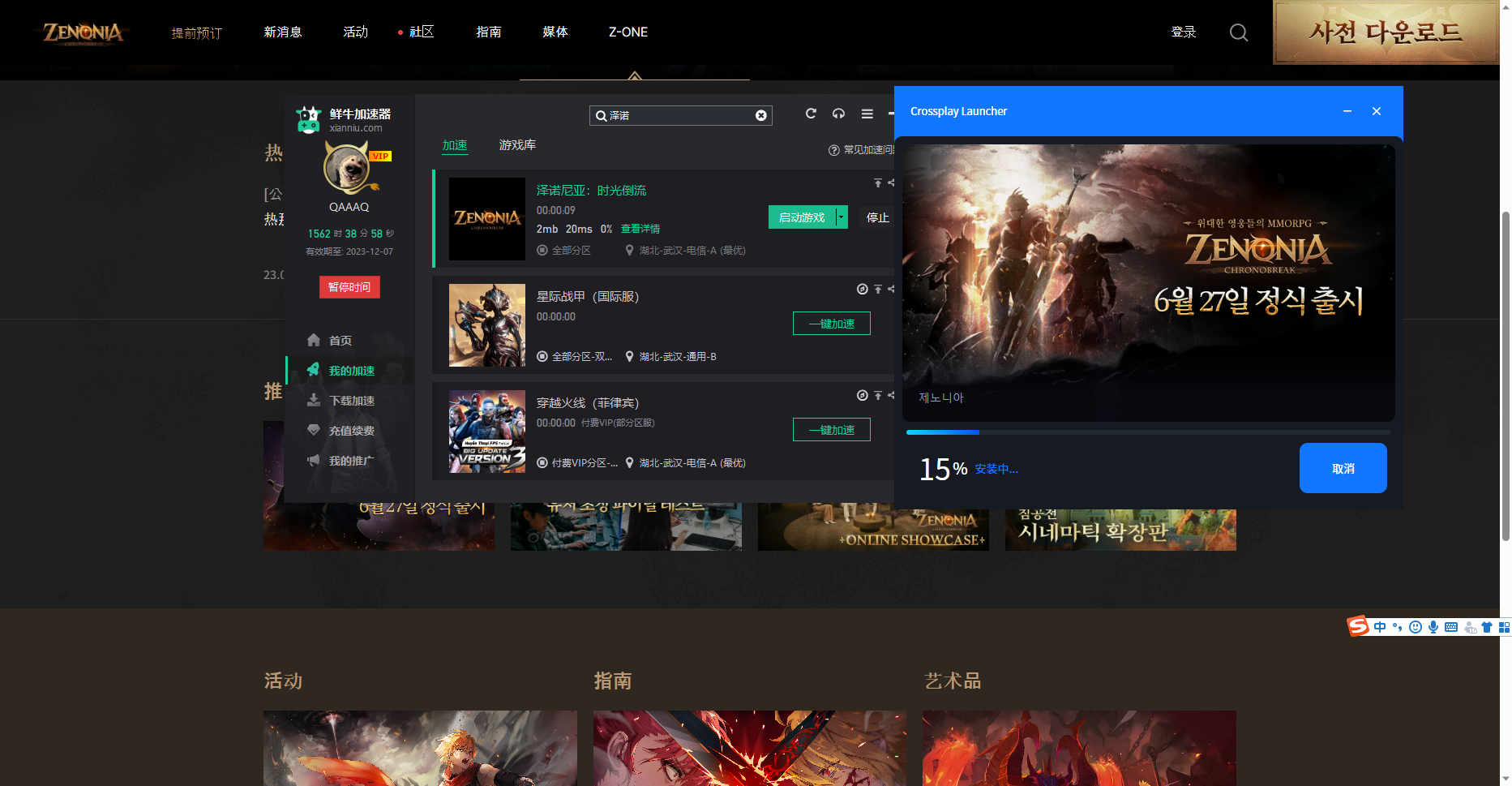Pin 星际战甲 entry to top

click(x=878, y=289)
